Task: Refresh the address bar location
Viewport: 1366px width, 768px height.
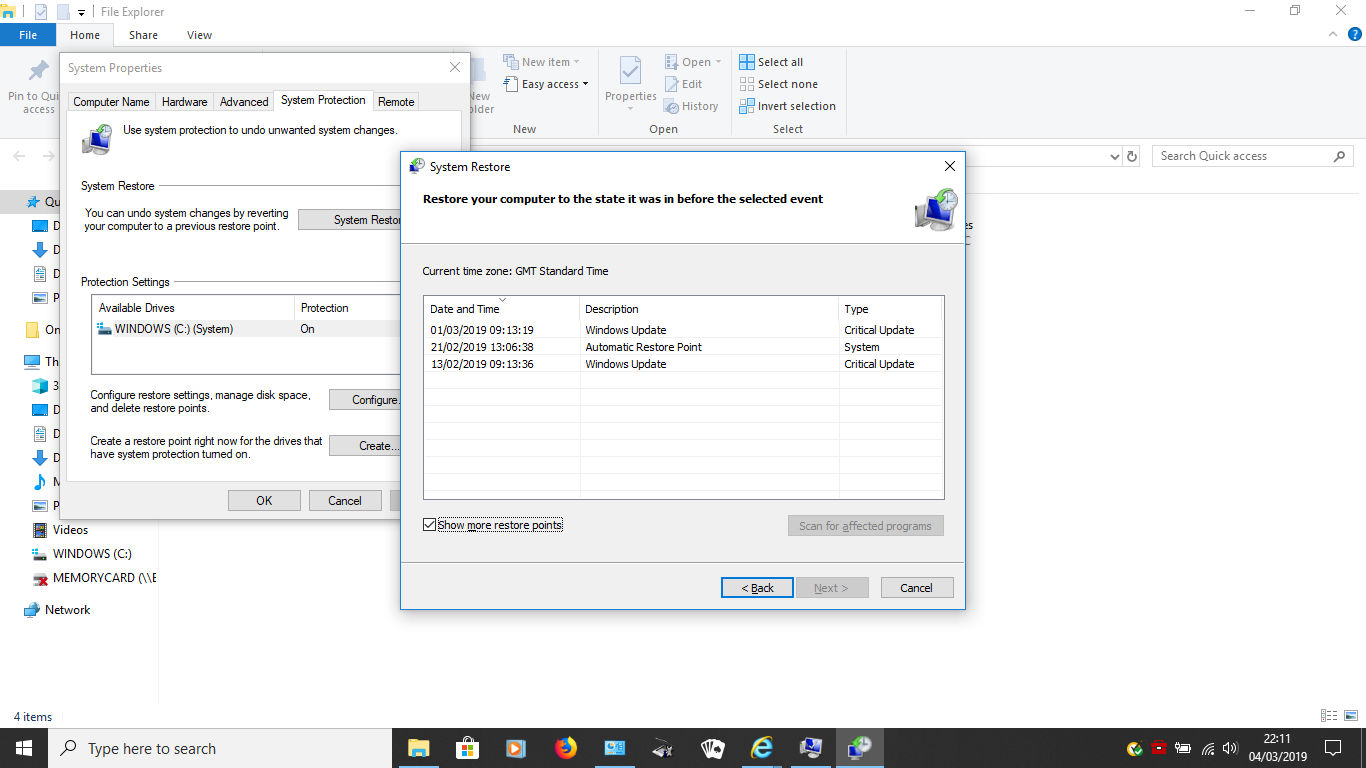Action: coord(1132,157)
